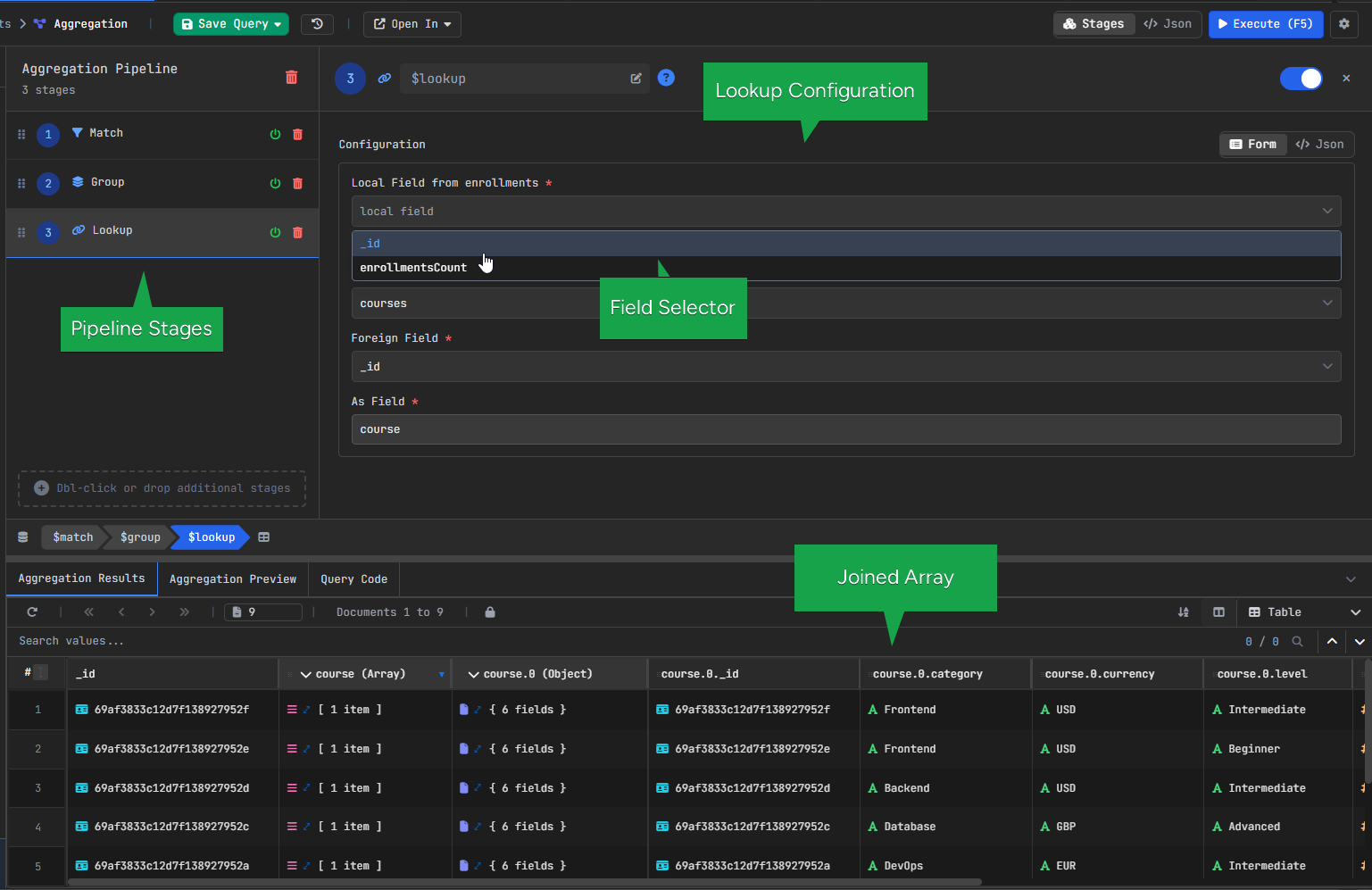
Task: Grab the Group stage drag handle
Action: tap(21, 184)
